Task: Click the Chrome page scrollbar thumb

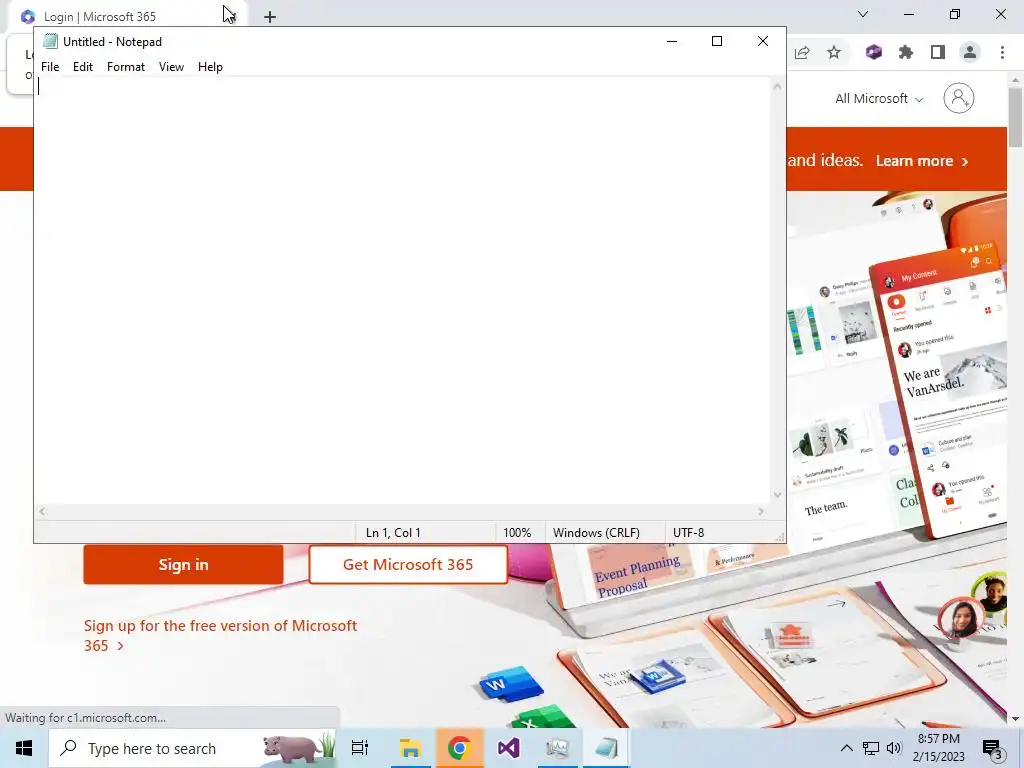Action: pos(1016,116)
